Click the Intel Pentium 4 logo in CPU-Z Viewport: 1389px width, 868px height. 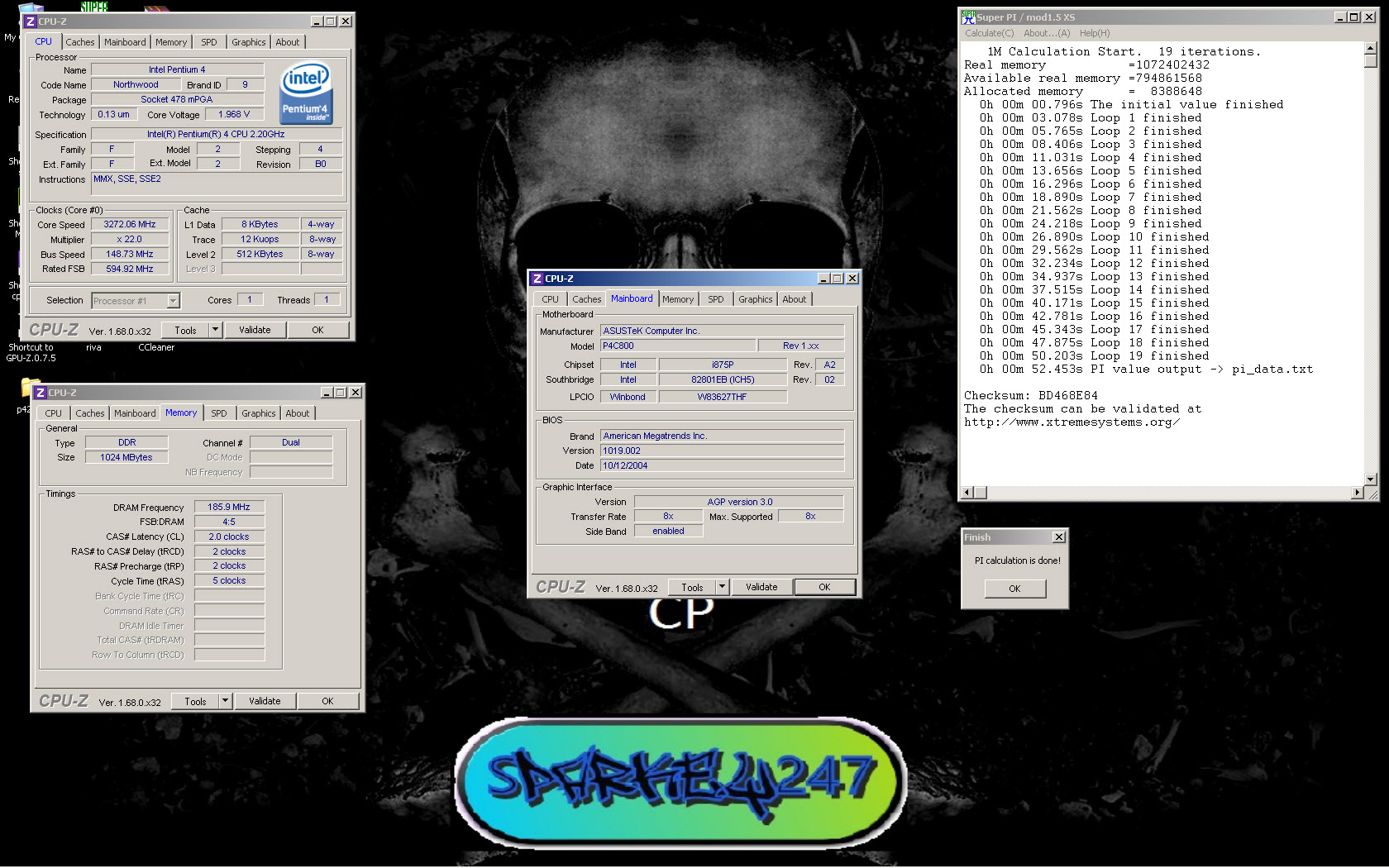[305, 93]
